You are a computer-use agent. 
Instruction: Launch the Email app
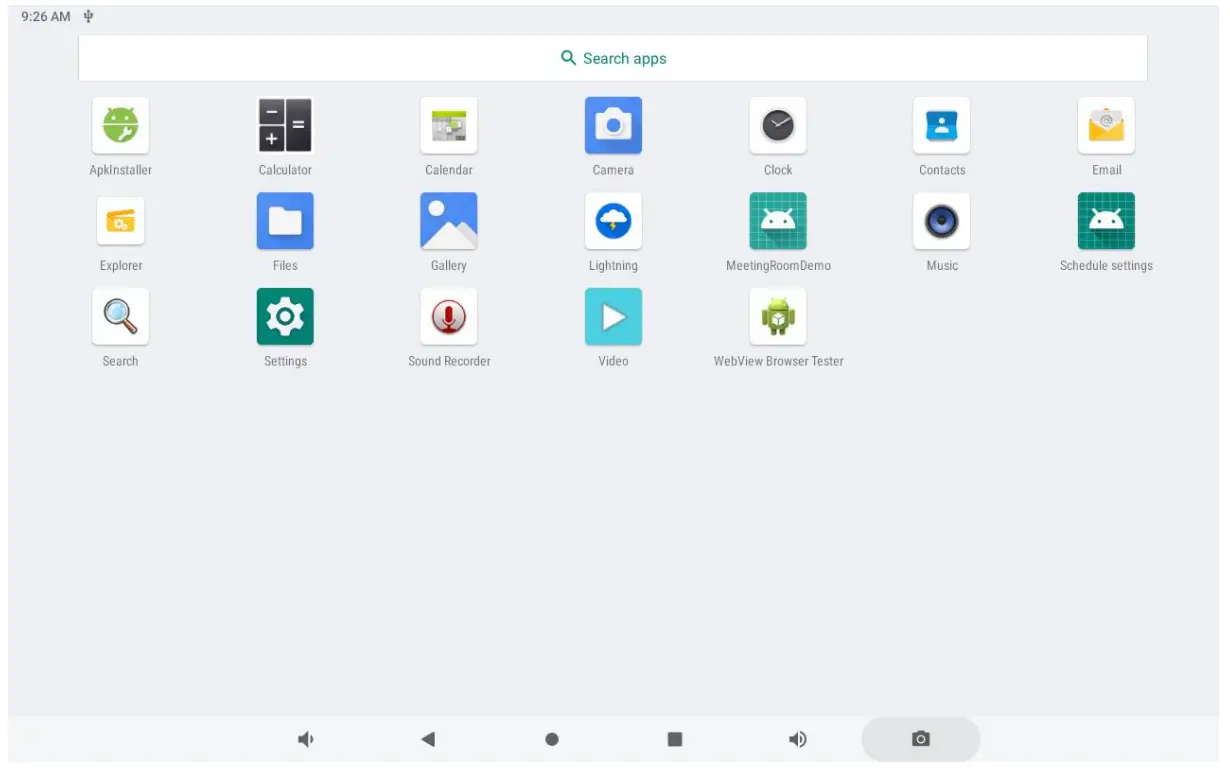tap(1106, 126)
